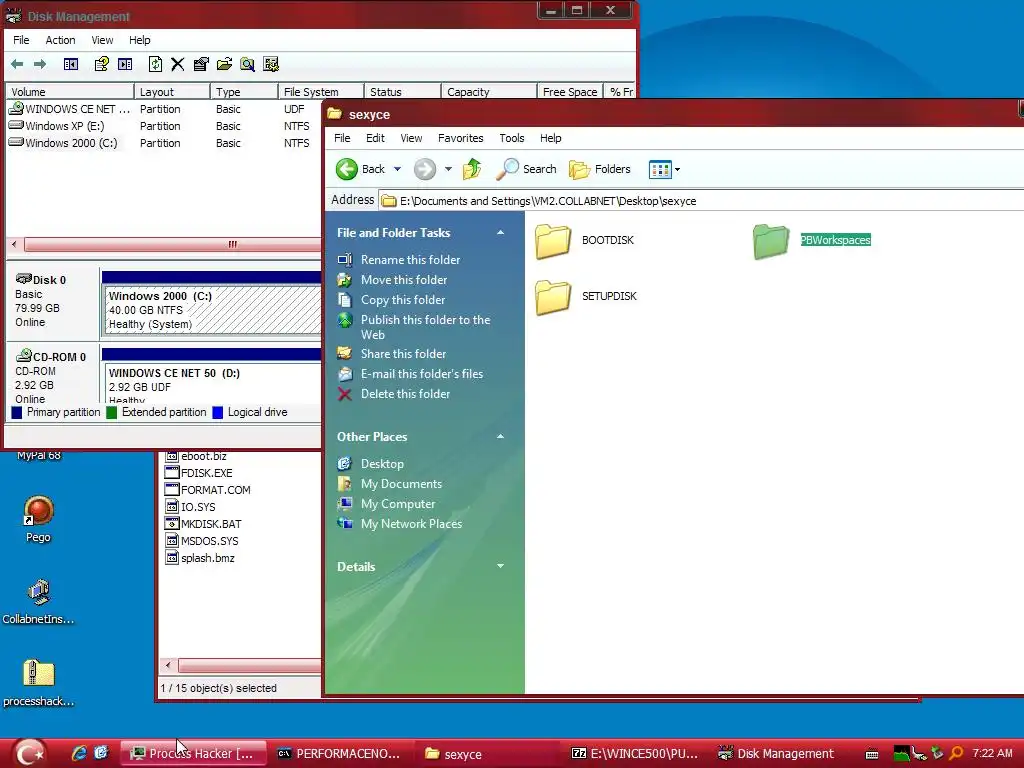The width and height of the screenshot is (1024, 768).
Task: Open the View menu in Disk Management
Action: pos(102,40)
